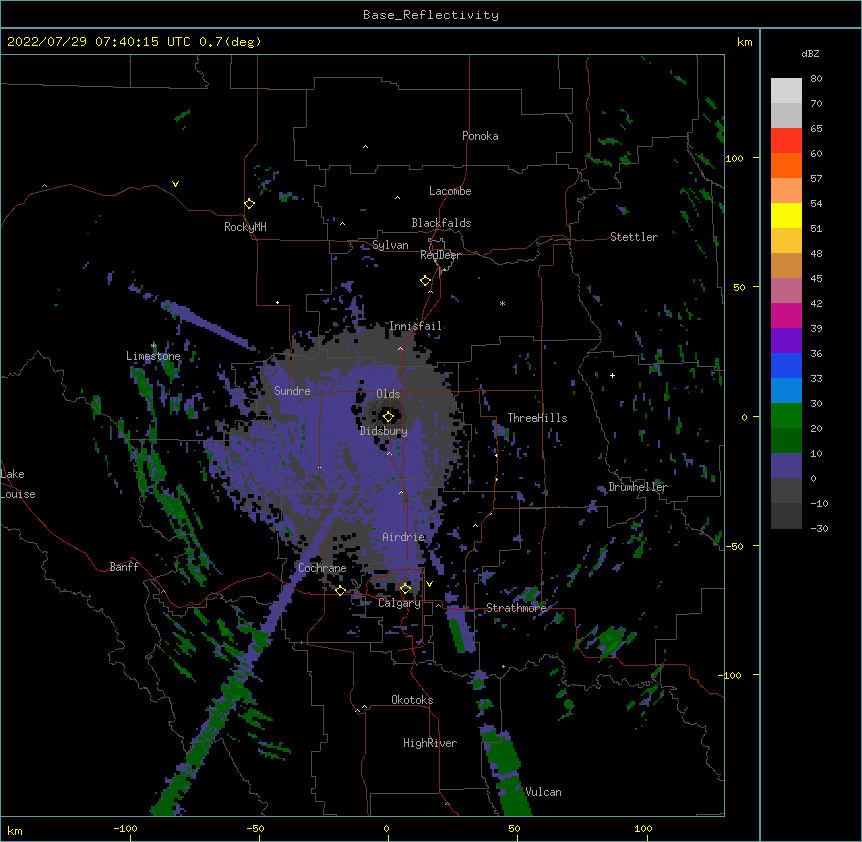Click the -100 tick on the bottom axis
Viewport: 862px width, 842px height.
tap(125, 828)
